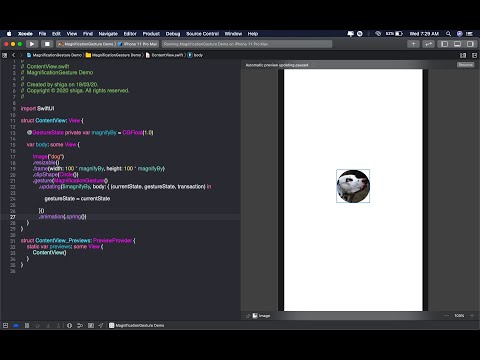This screenshot has width=480, height=360.
Task: Open the Edit menu
Action: point(56,34)
